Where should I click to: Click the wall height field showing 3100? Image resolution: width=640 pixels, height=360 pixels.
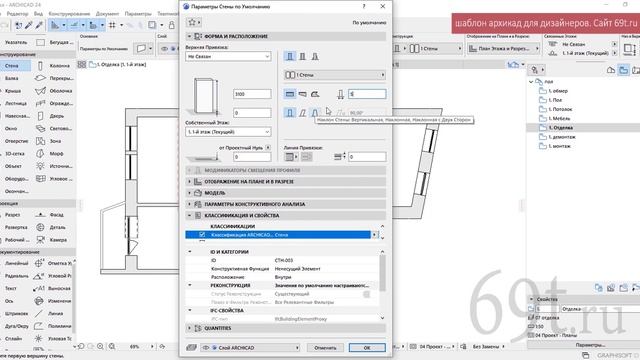click(x=252, y=94)
